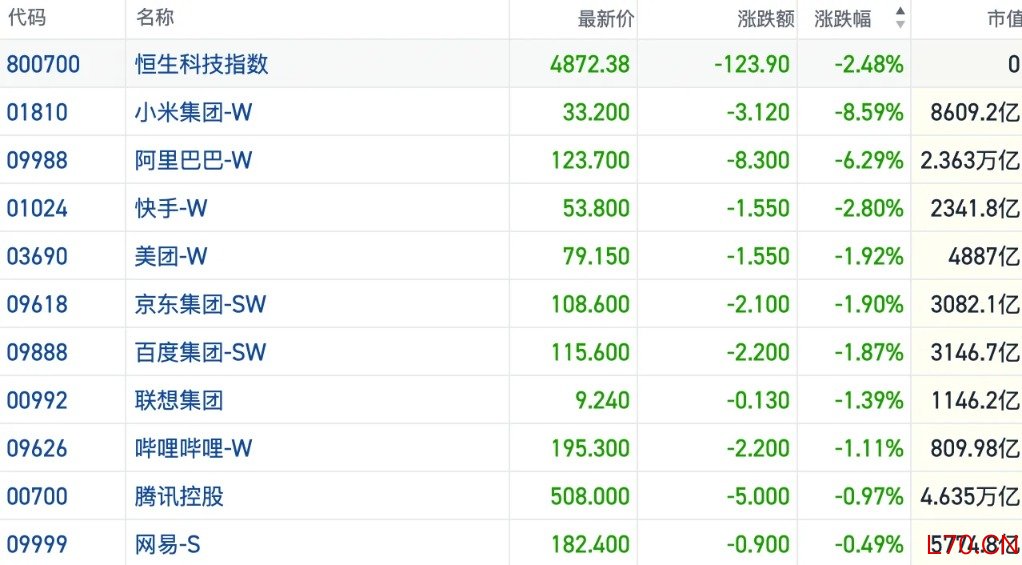1022x565 pixels.
Task: Click the 涨跌幅 column header text
Action: [843, 19]
